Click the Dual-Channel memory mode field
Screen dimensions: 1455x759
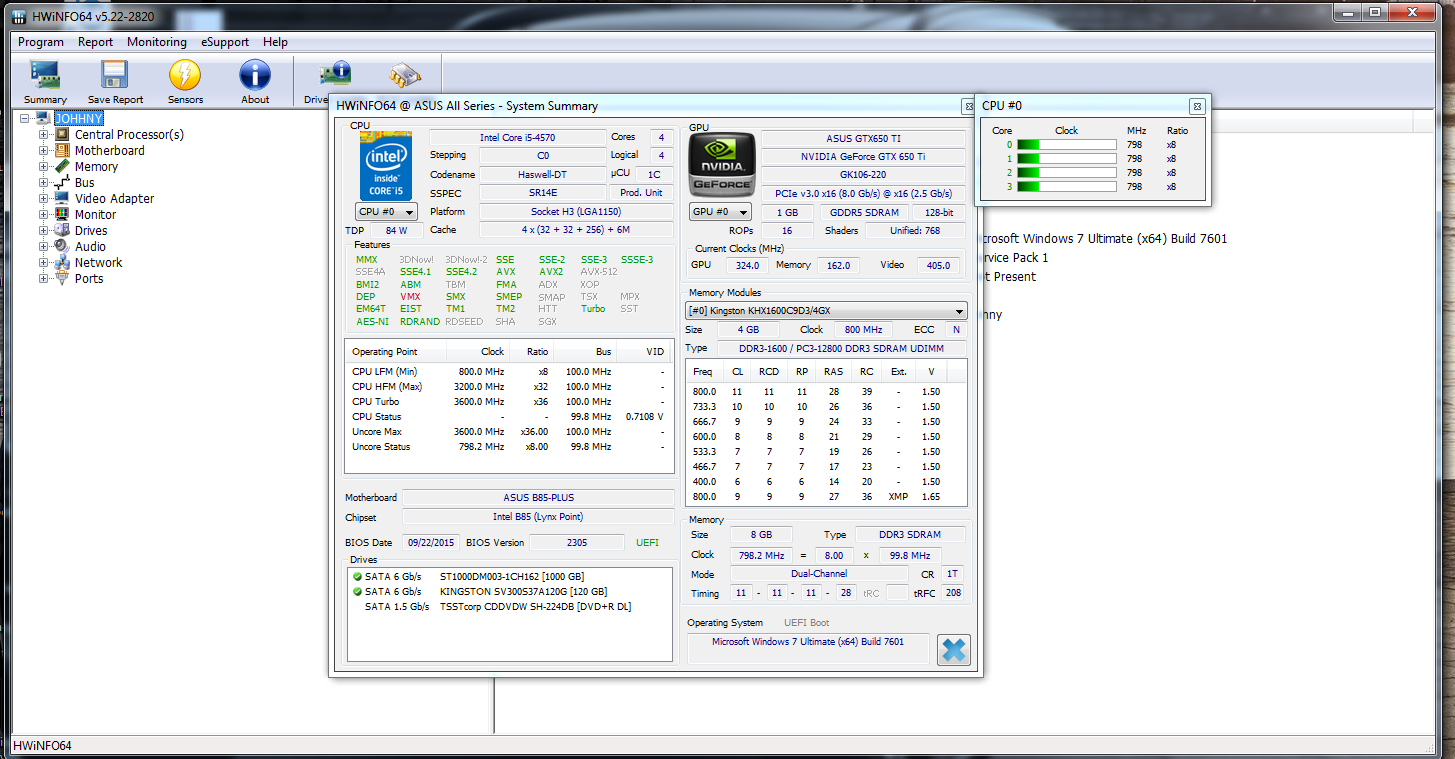[x=818, y=574]
